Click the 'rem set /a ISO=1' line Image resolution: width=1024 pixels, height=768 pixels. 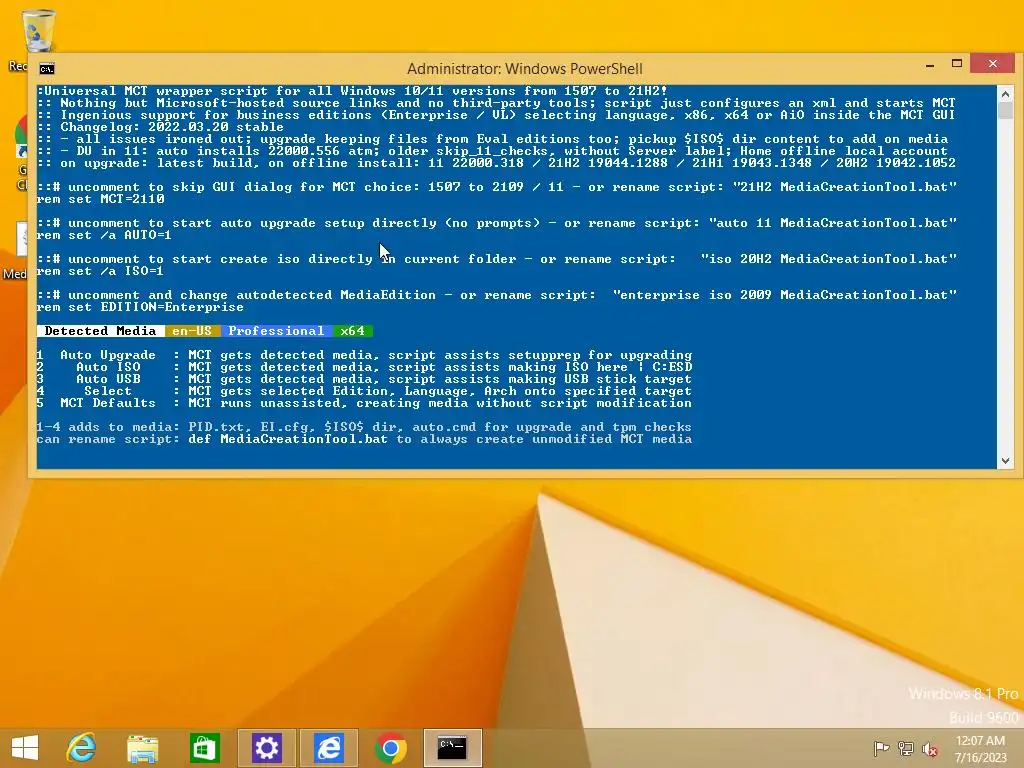pyautogui.click(x=101, y=271)
